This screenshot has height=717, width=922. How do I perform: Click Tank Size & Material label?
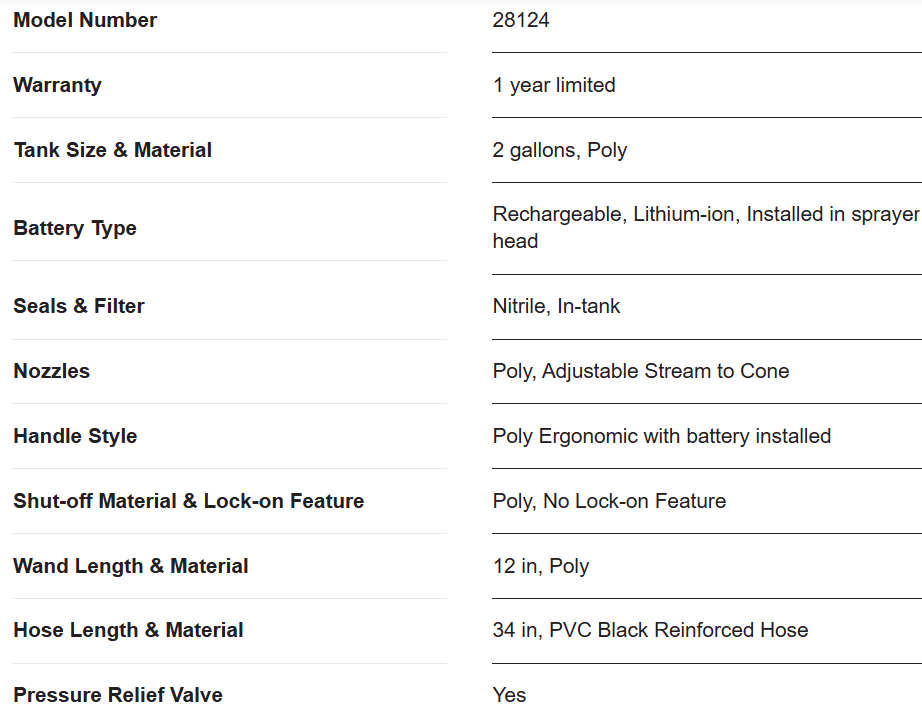pos(112,150)
